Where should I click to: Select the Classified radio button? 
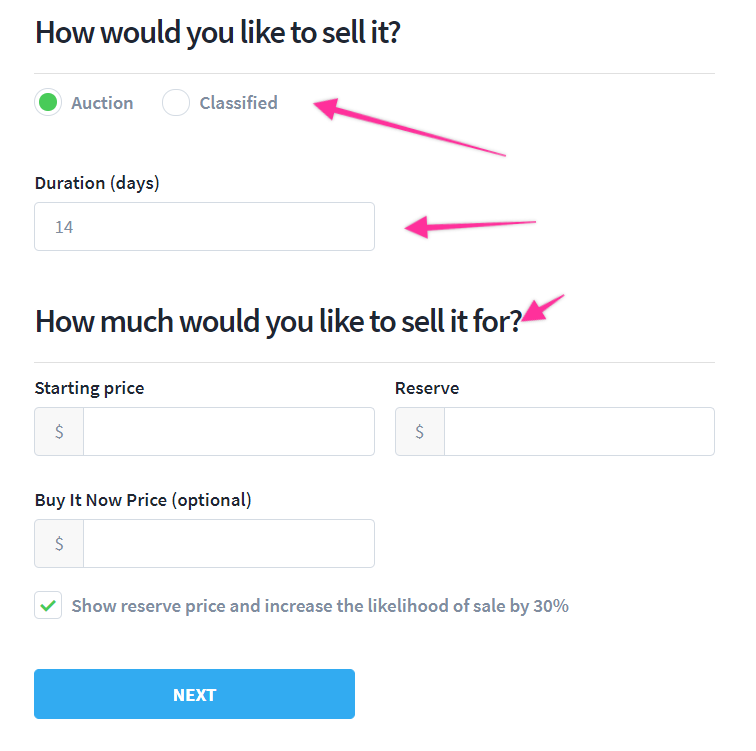176,102
